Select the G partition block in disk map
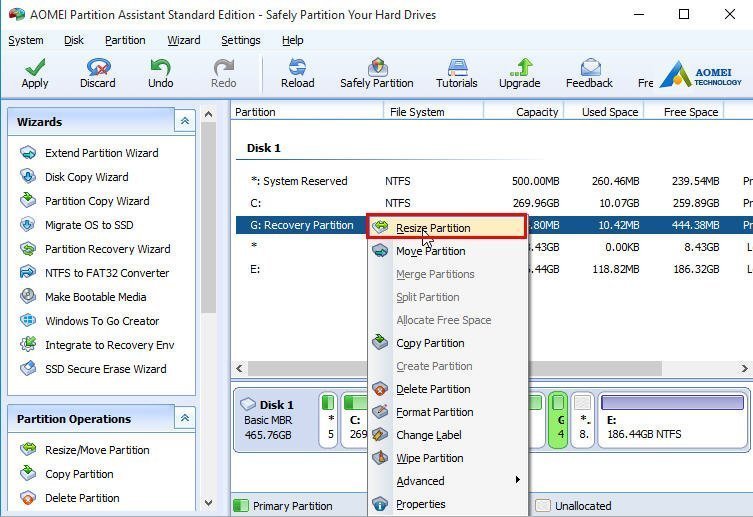 (558, 421)
